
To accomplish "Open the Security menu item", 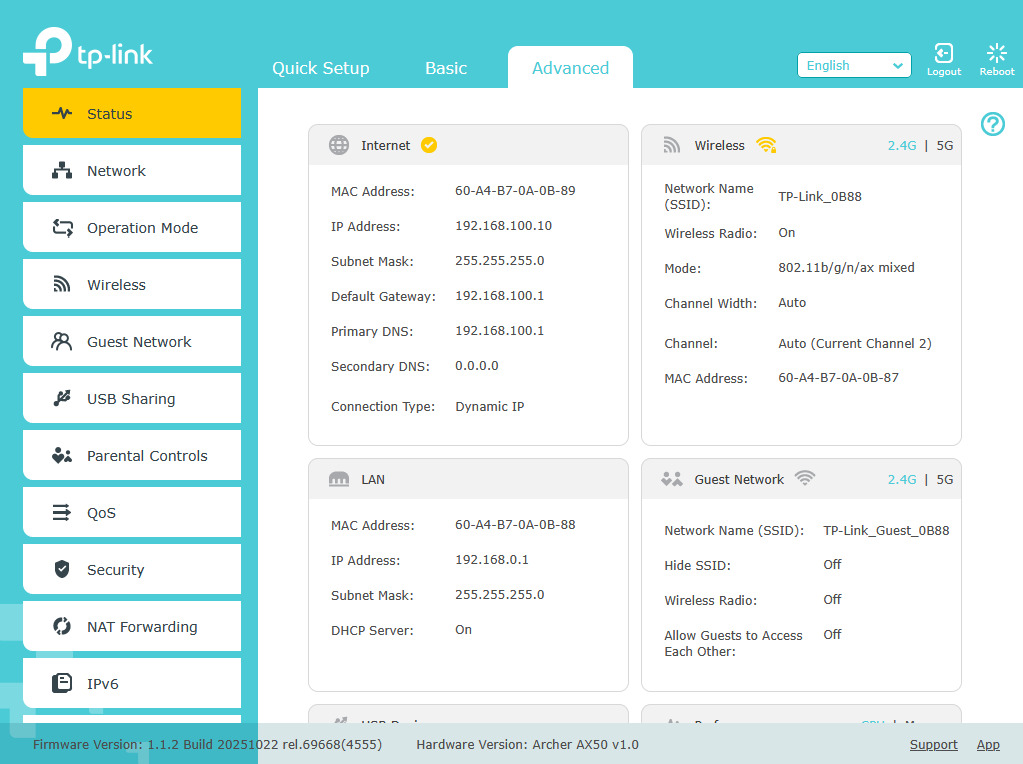I will 132,569.
